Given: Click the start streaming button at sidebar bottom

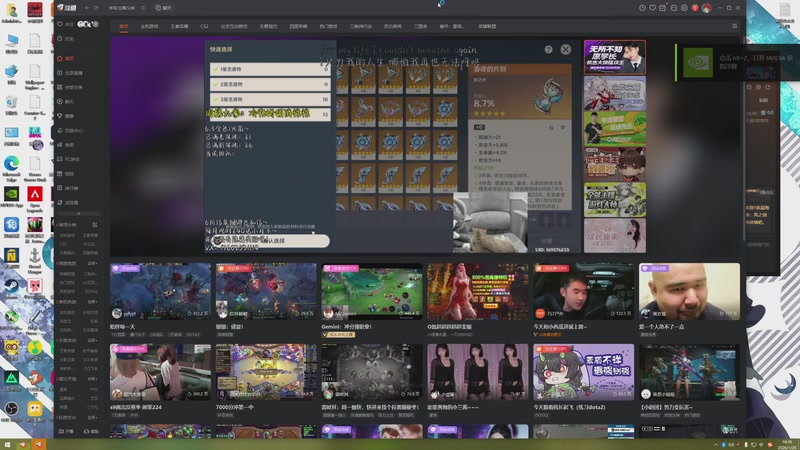Looking at the screenshot, I should coord(66,432).
